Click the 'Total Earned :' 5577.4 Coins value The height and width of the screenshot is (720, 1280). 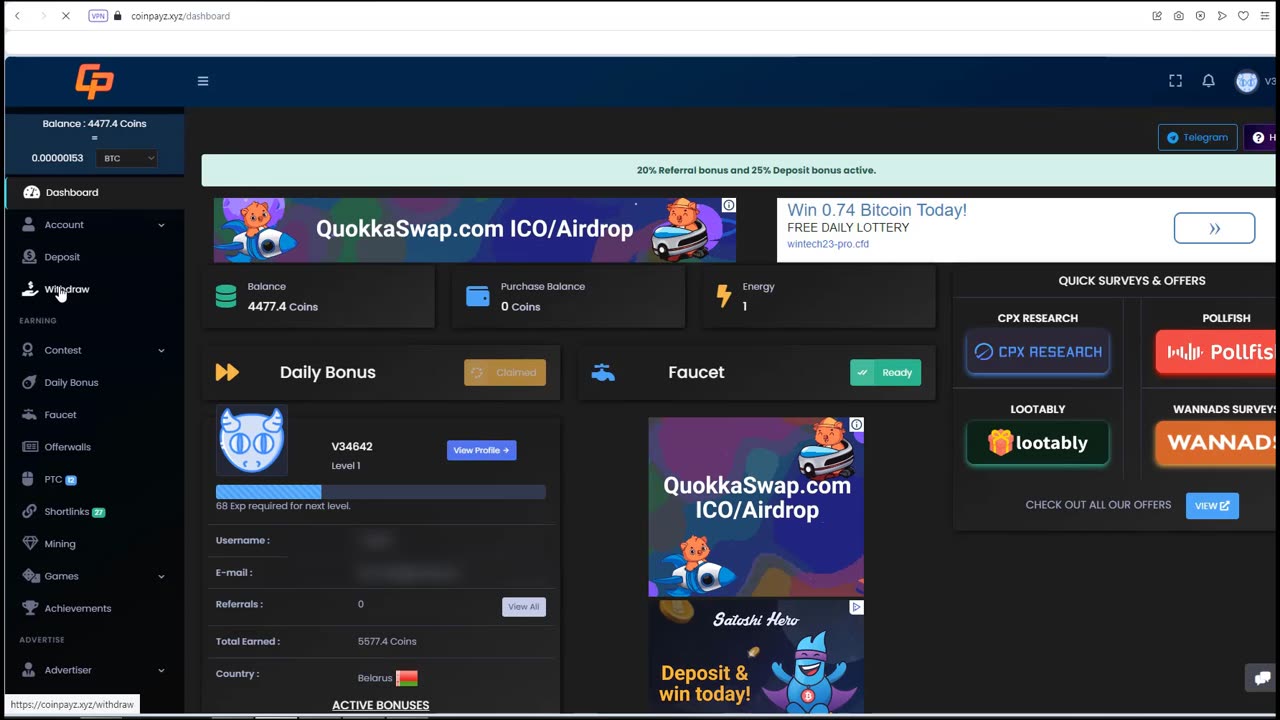click(x=387, y=641)
